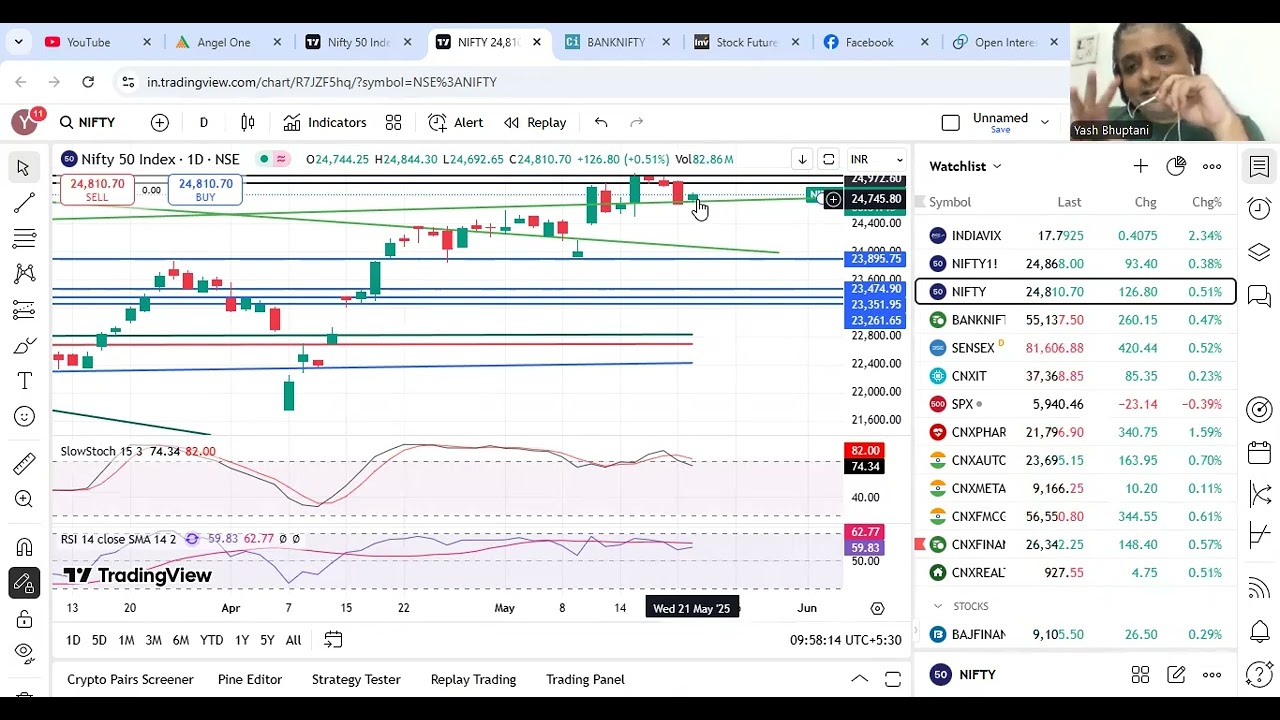
Task: Collapse the bottom panel chevron
Action: tap(859, 679)
